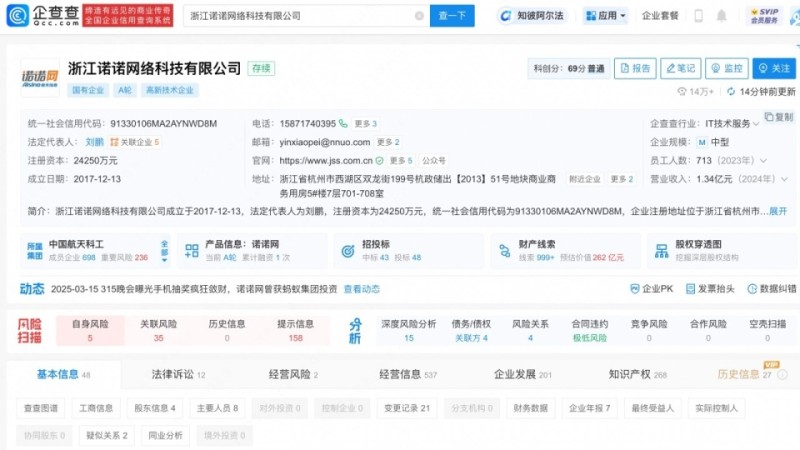Open the mobile app phone icon
The width and height of the screenshot is (800, 450).
pos(698,16)
